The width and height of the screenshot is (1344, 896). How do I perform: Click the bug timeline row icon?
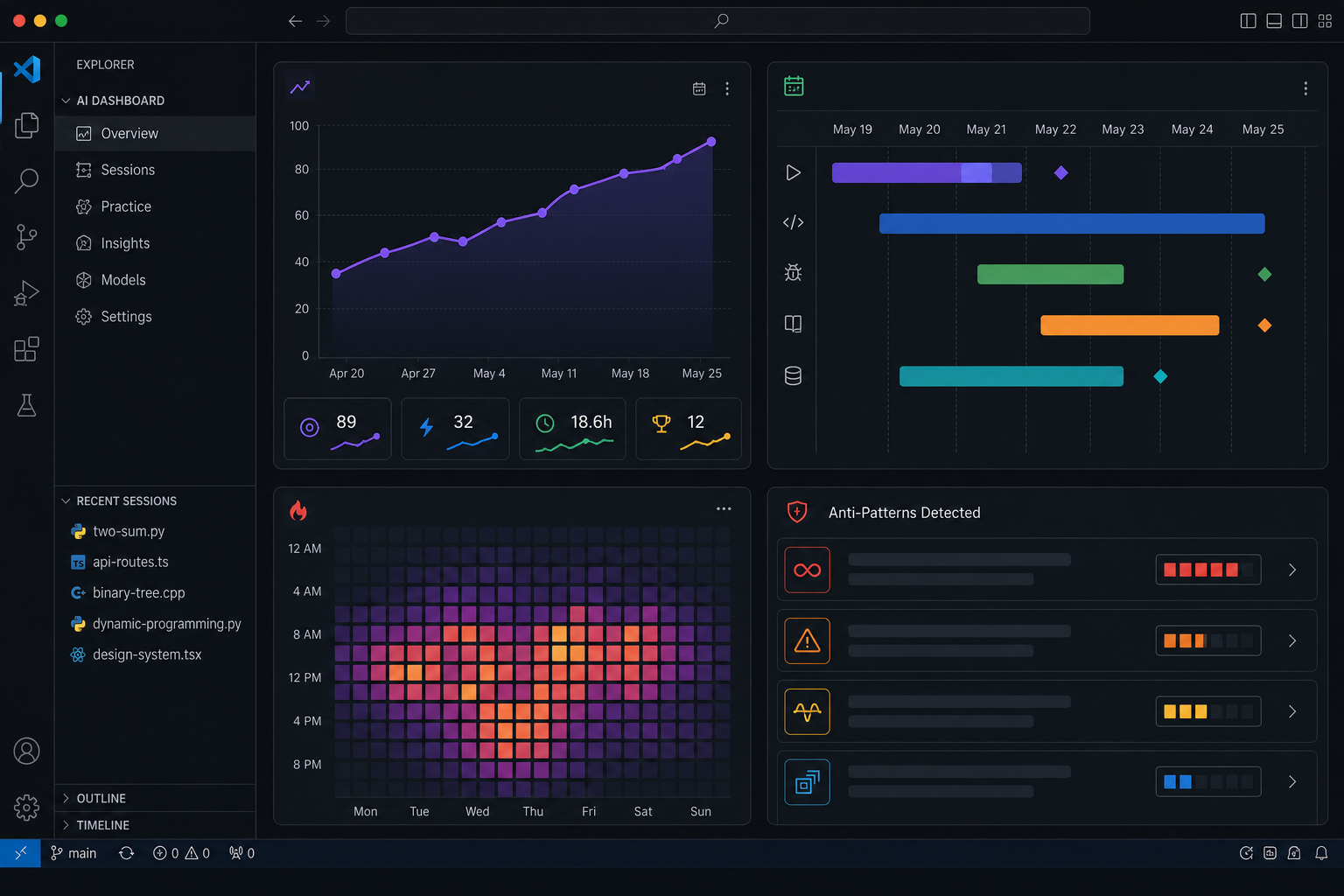pos(793,272)
